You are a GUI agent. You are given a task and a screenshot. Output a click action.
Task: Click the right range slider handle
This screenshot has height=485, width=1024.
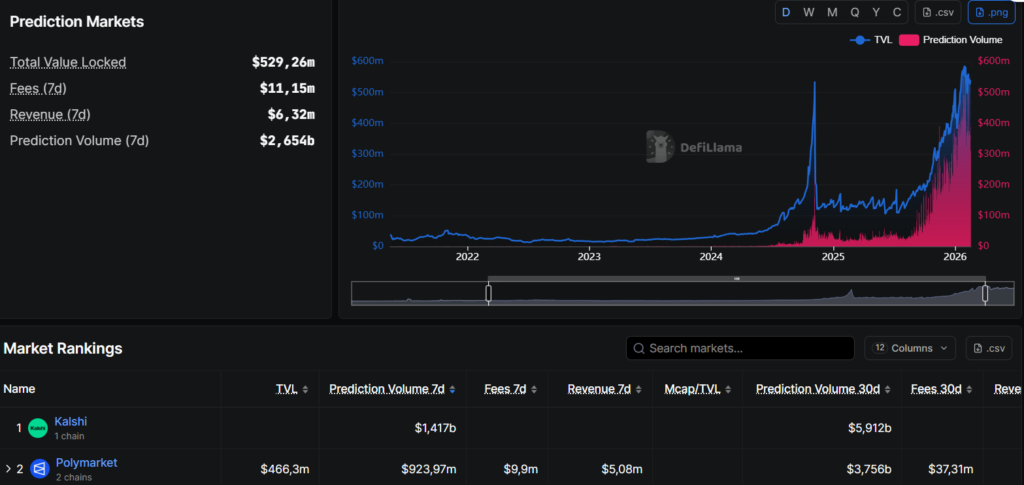point(985,294)
